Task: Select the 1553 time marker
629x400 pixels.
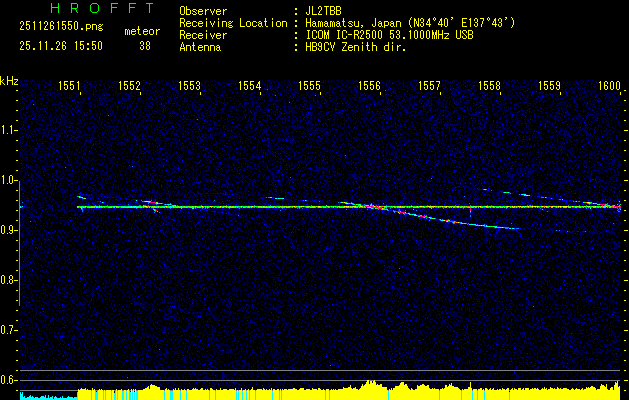Action: tap(189, 87)
